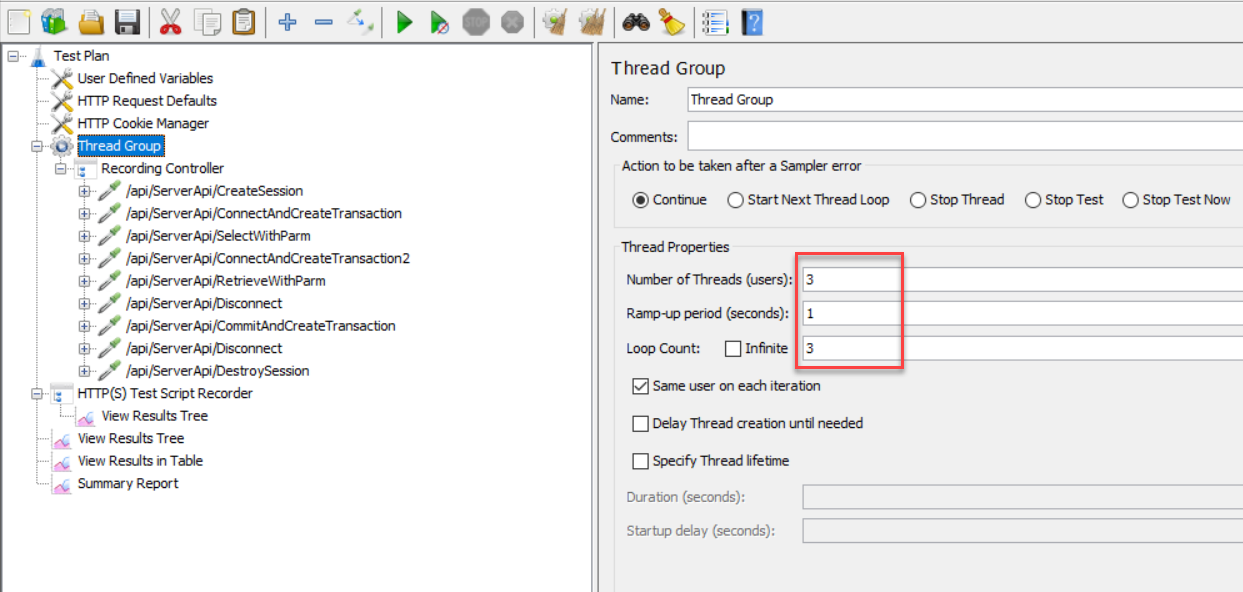Select HTTP Cookie Manager tree item
The image size is (1243, 592).
click(143, 124)
